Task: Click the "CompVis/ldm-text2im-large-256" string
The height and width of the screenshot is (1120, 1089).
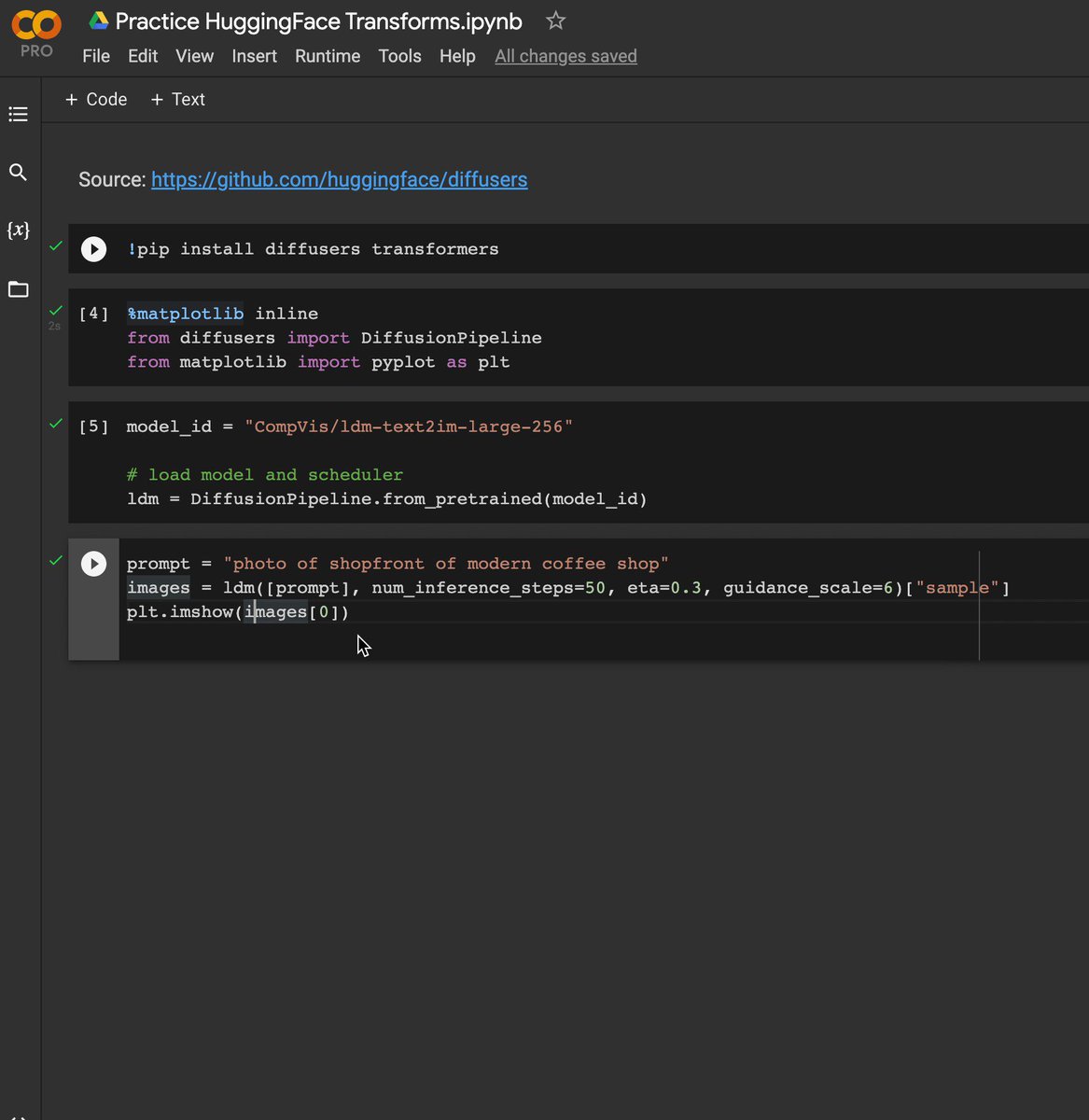Action: tap(409, 427)
